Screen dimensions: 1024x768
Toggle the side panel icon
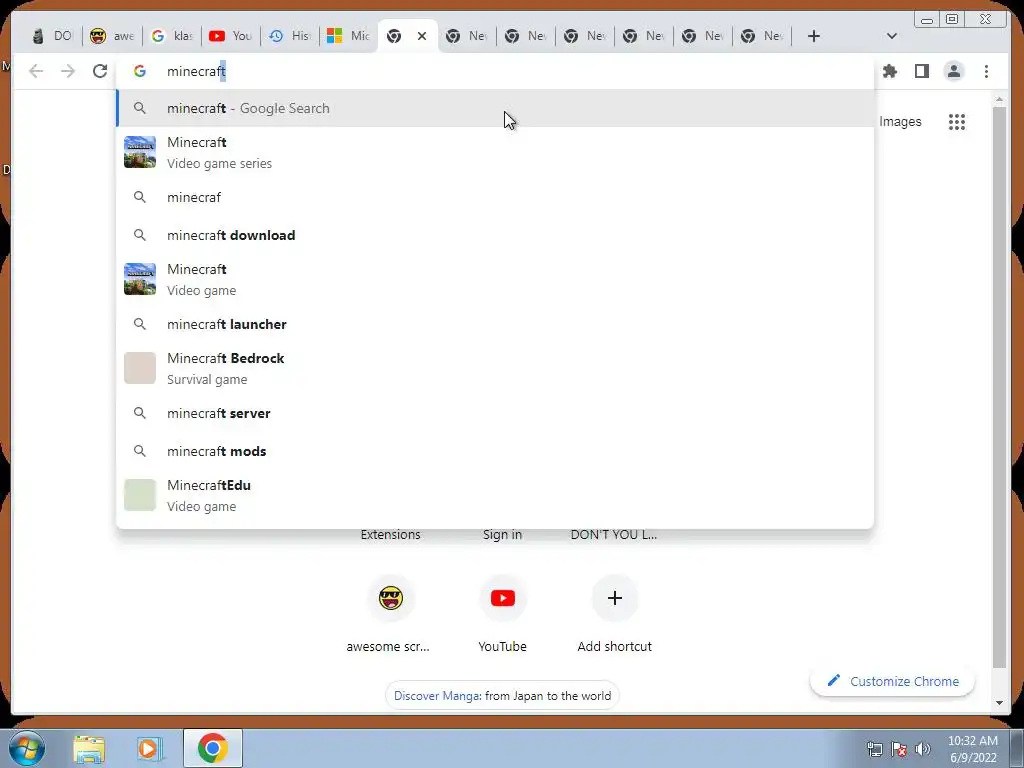tap(921, 71)
